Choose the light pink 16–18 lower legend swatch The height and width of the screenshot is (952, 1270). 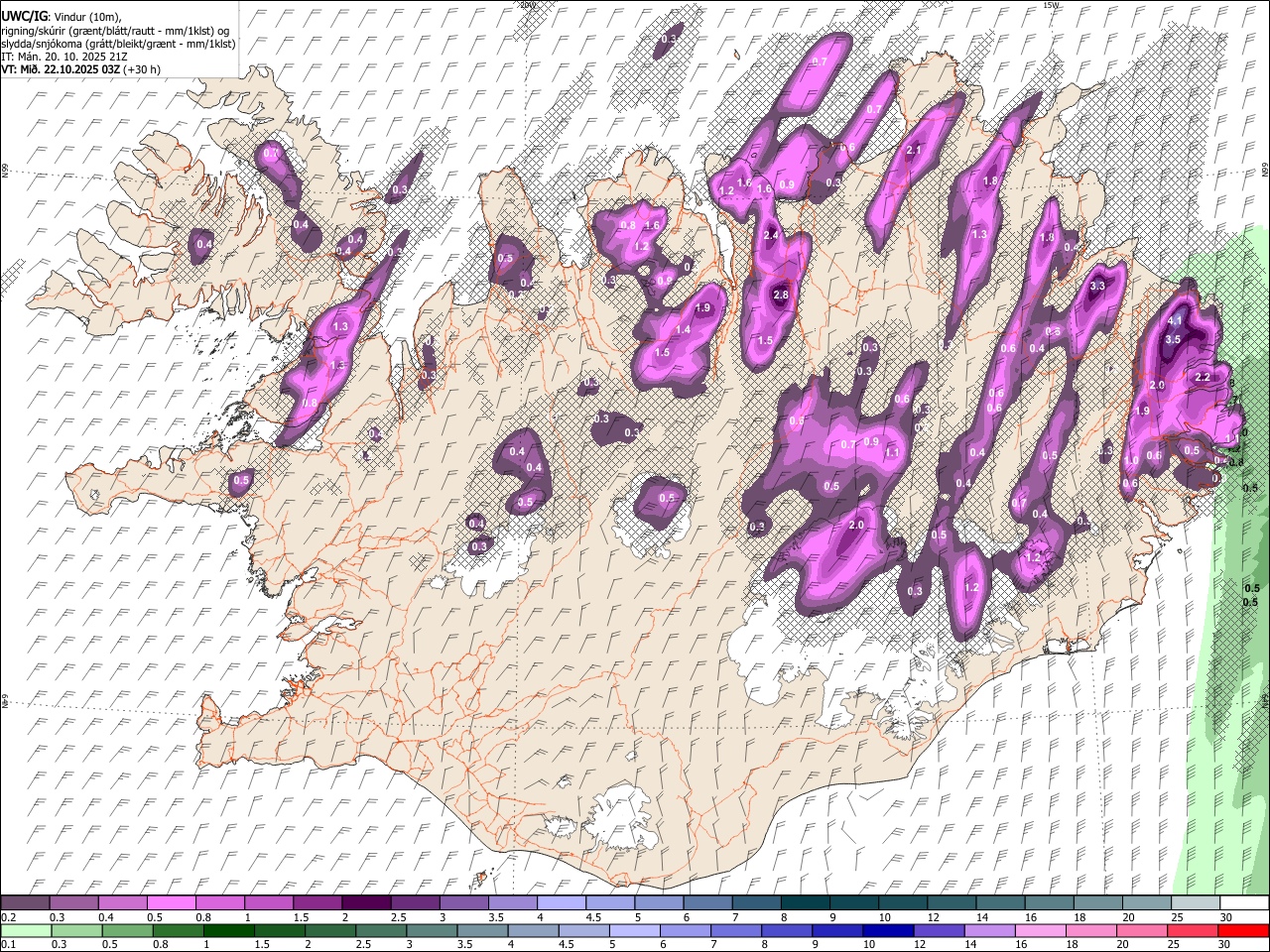1040,931
